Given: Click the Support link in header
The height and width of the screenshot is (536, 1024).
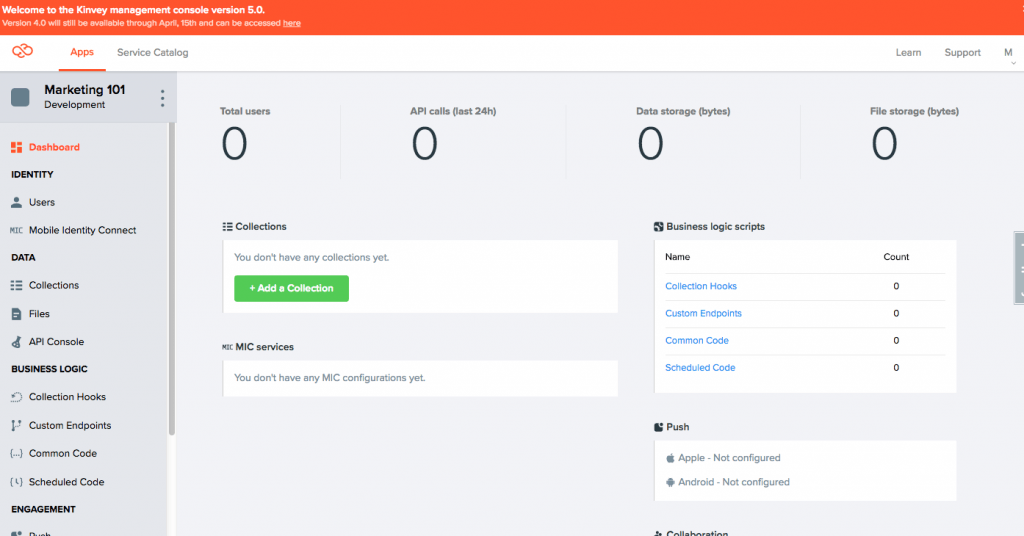Looking at the screenshot, I should 962,52.
